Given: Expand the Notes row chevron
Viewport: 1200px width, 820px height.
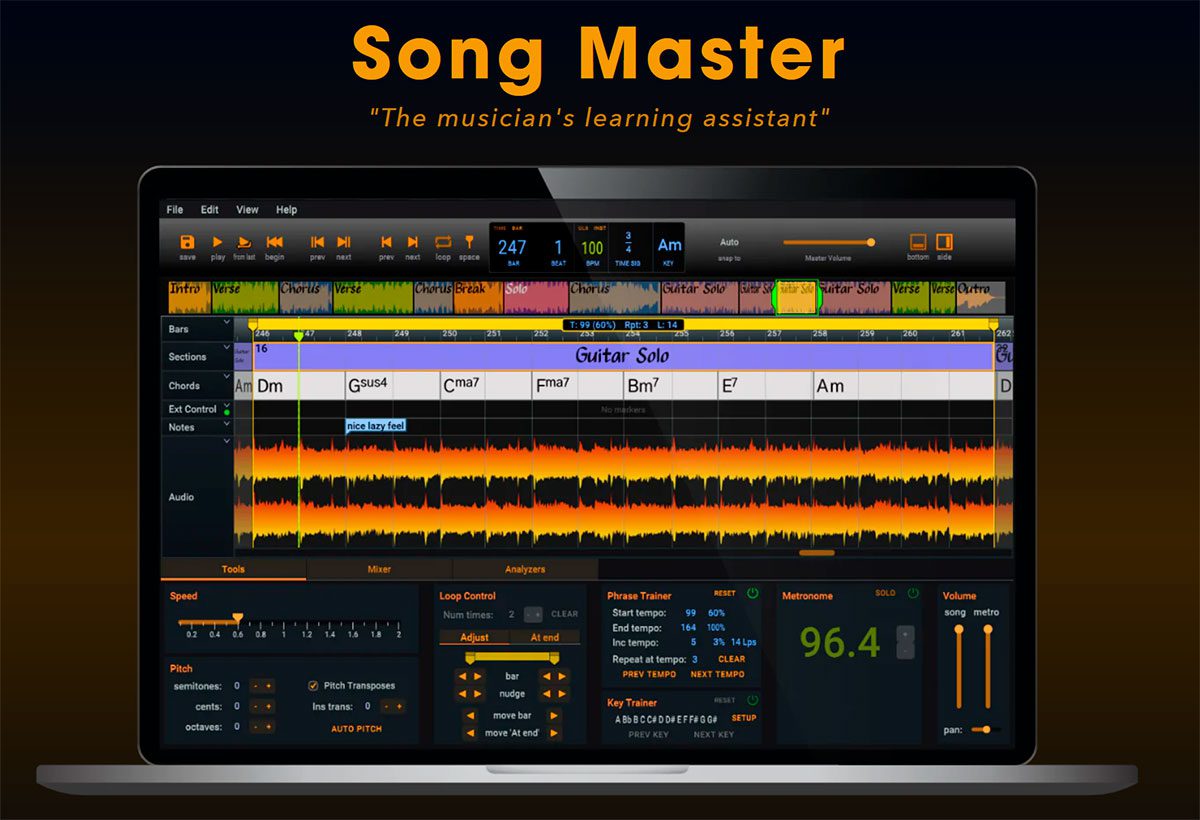Looking at the screenshot, I should pyautogui.click(x=227, y=424).
